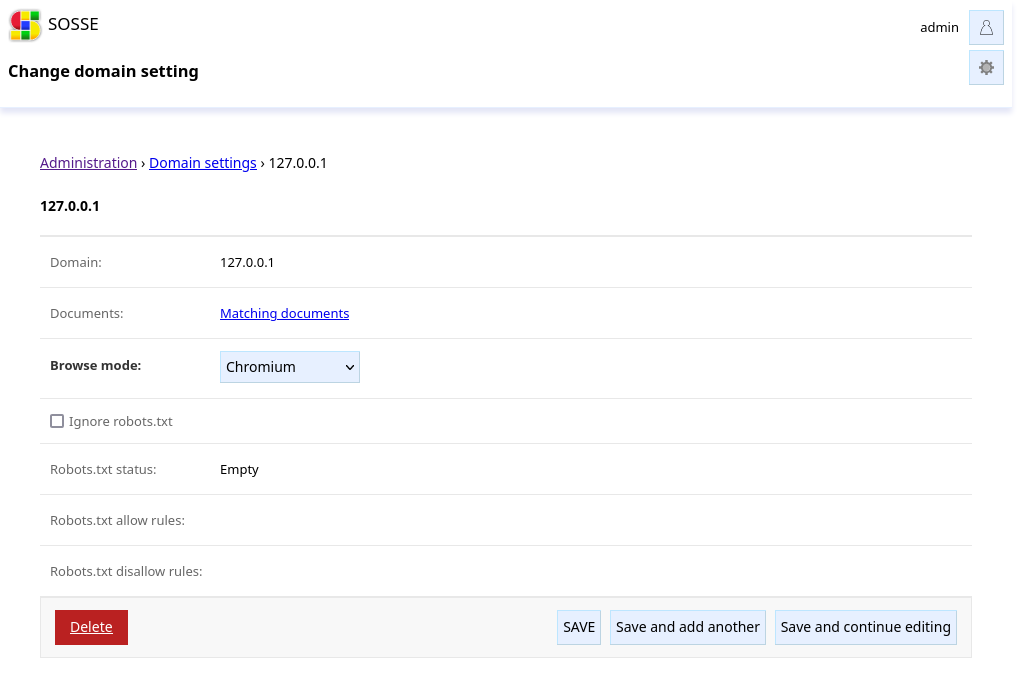Click the Change domain setting heading

coord(103,71)
